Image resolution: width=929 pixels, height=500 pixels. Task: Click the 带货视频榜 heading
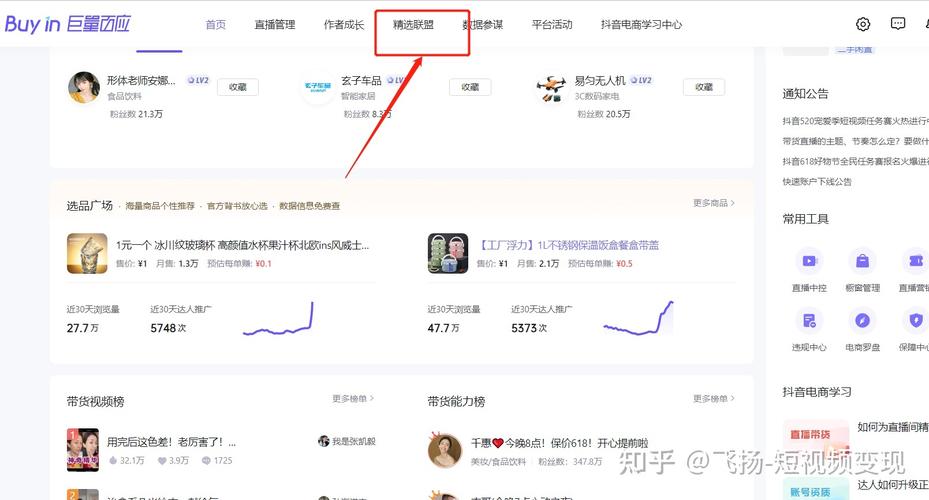click(x=95, y=402)
